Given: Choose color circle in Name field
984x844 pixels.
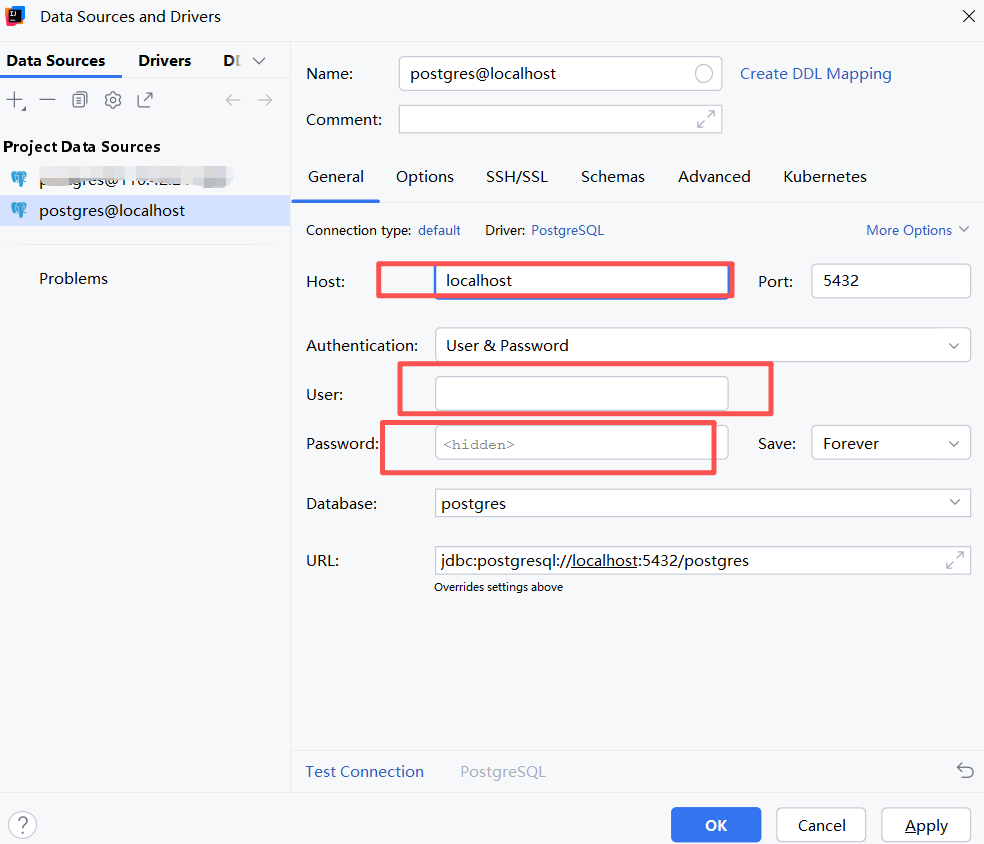Looking at the screenshot, I should (x=703, y=73).
